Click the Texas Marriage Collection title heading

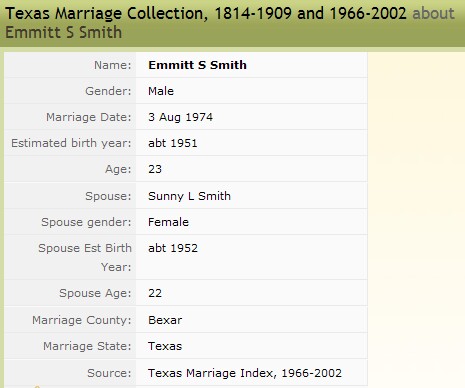(x=206, y=14)
